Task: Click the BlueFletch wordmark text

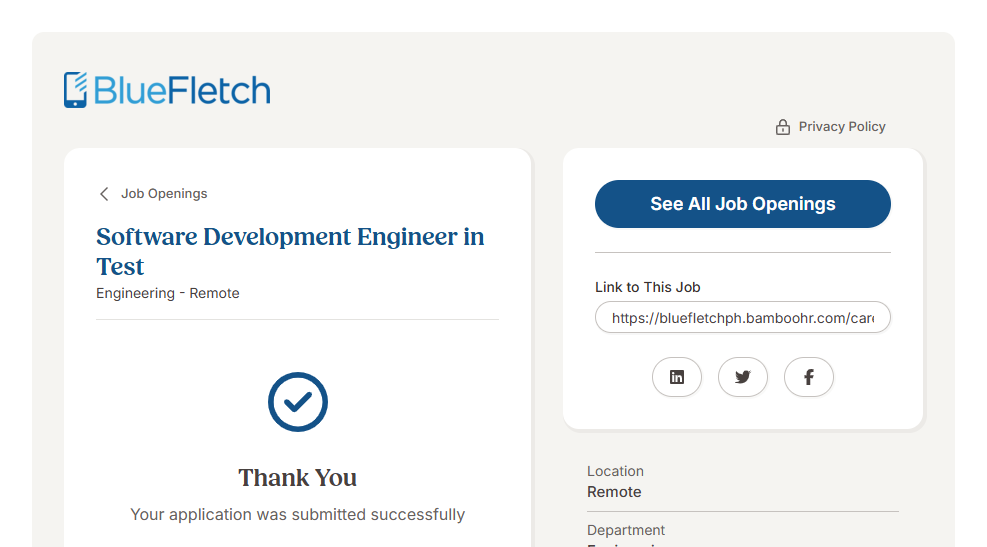Action: pos(182,90)
